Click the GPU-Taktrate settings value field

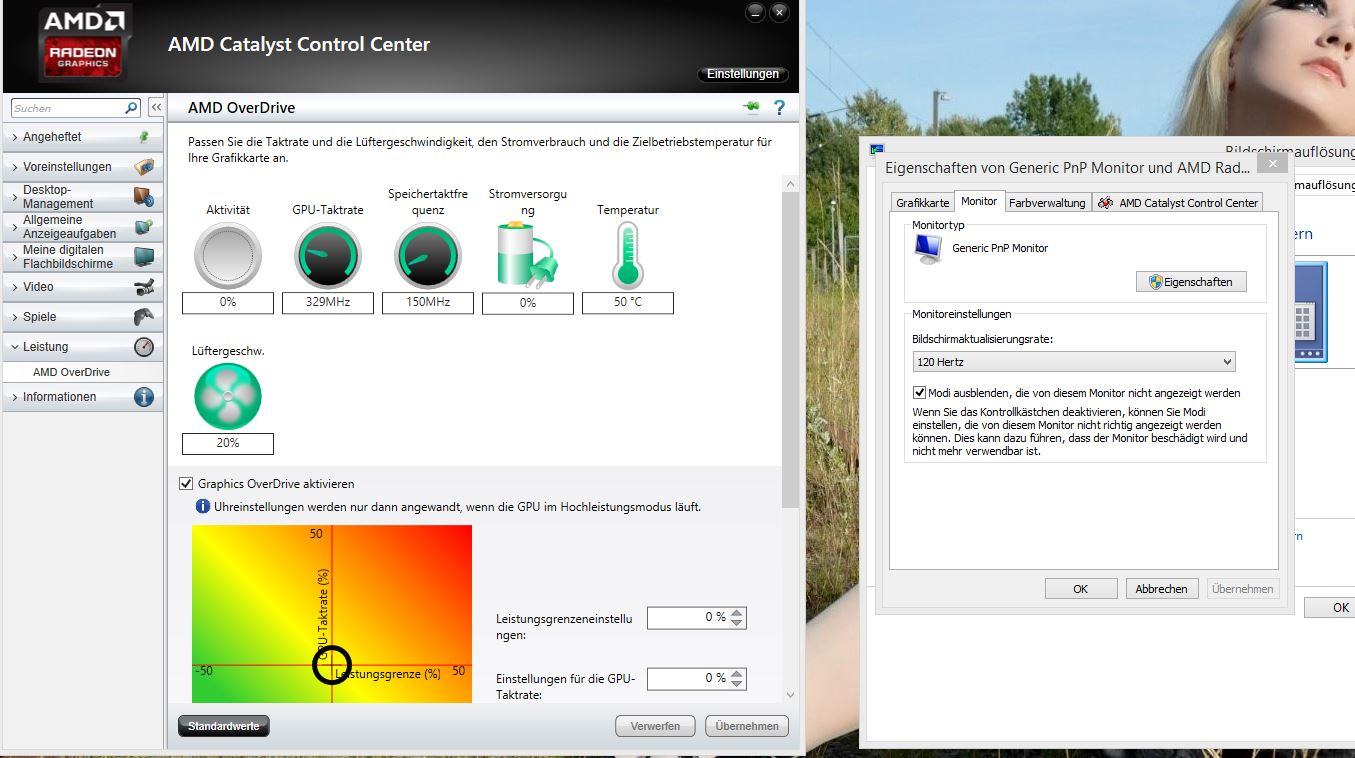pos(688,679)
